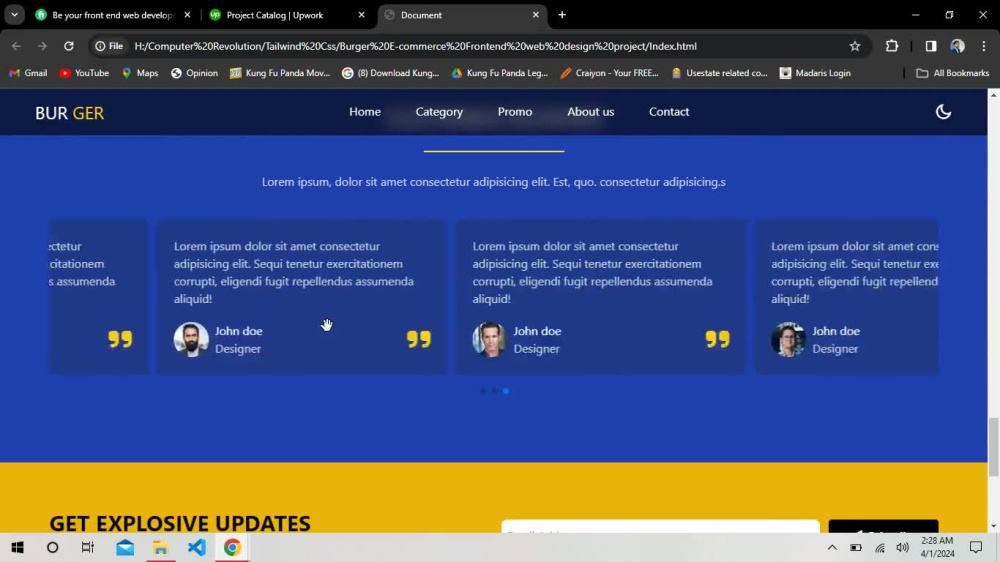
Task: Click the BUR GER site logo
Action: click(70, 113)
